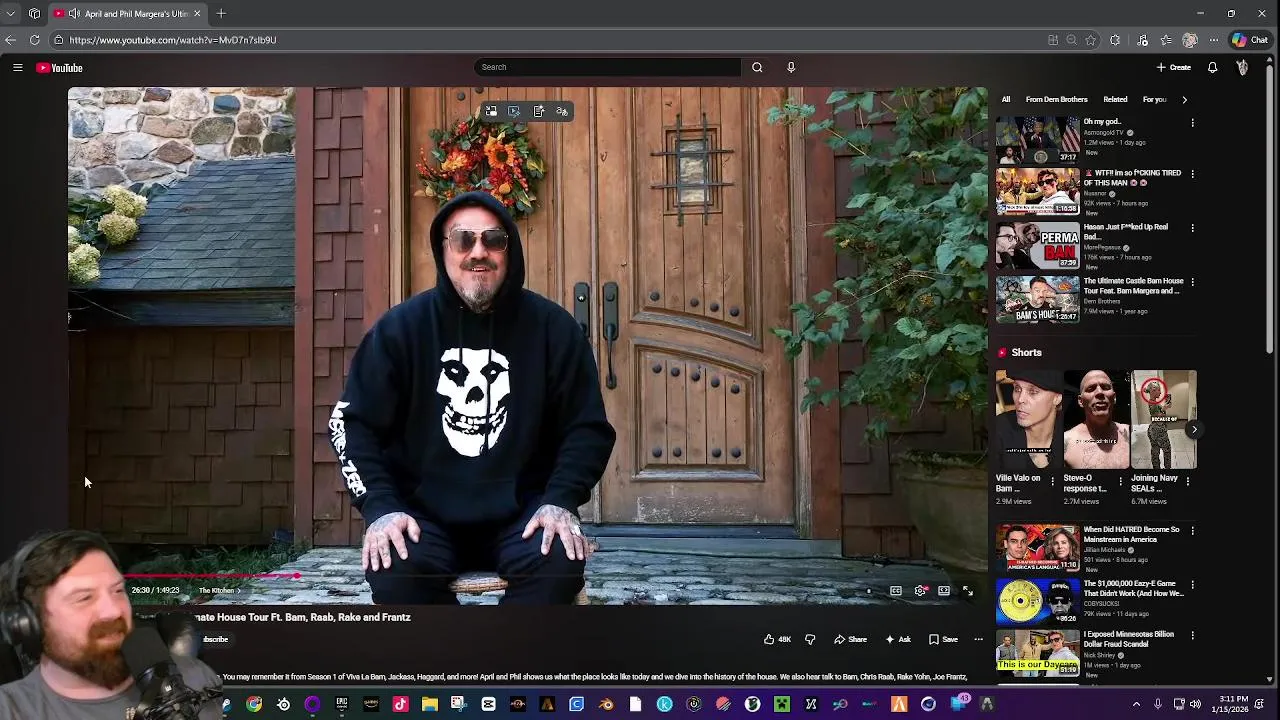Click the search magnifier button
The height and width of the screenshot is (720, 1280).
pos(757,67)
